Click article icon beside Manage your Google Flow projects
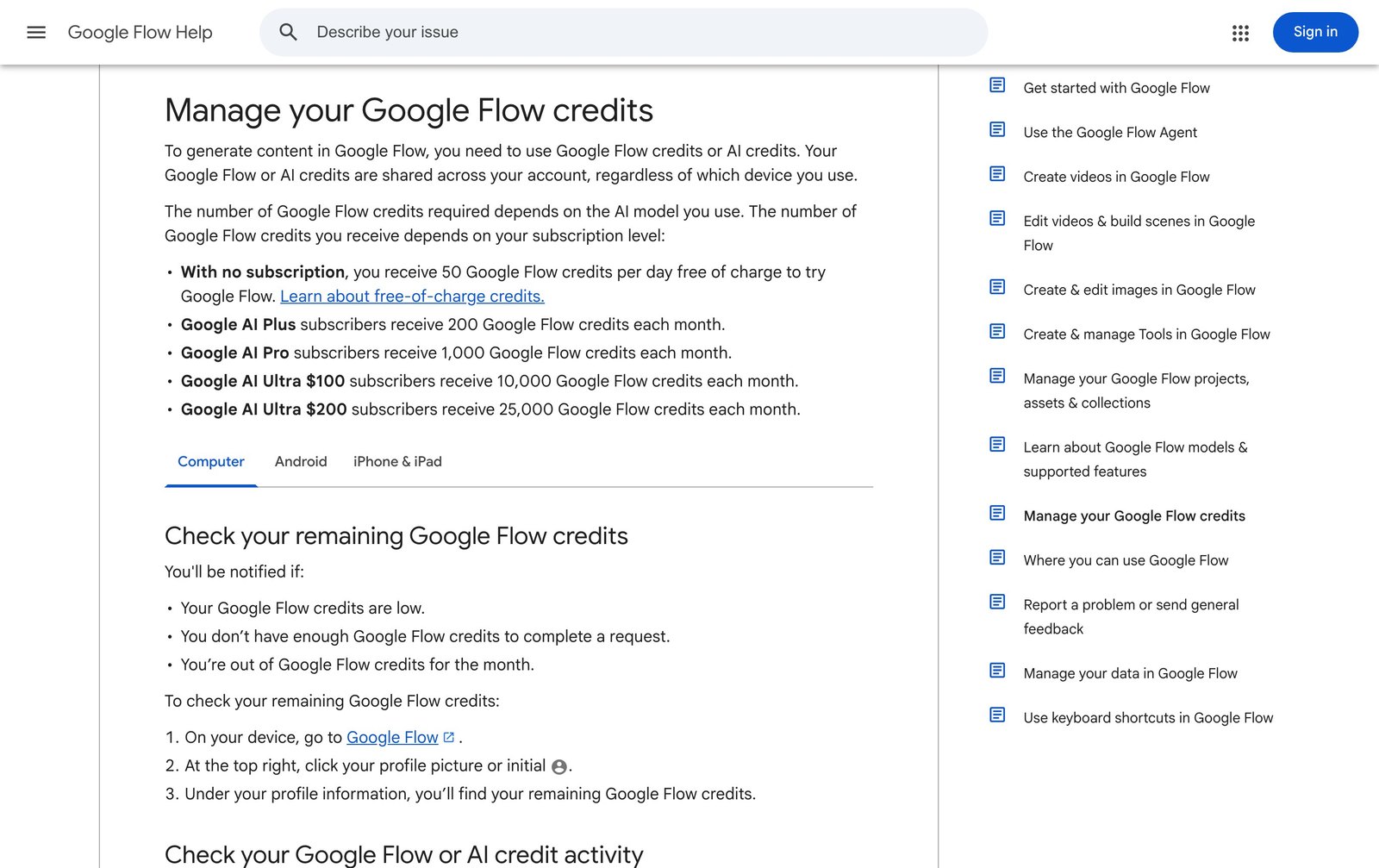Viewport: 1379px width, 868px height. point(997,375)
